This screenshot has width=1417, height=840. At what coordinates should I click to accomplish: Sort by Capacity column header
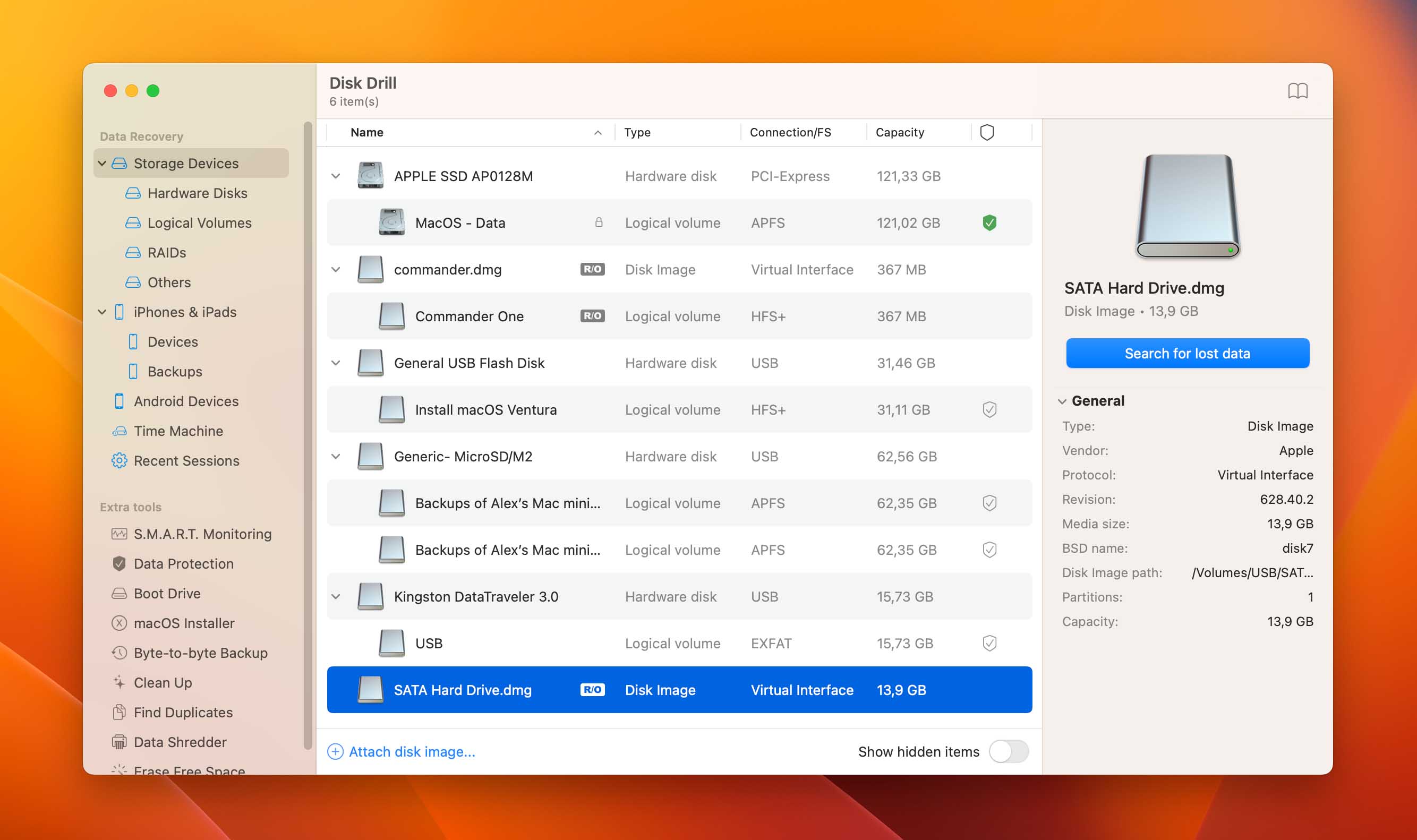point(900,132)
